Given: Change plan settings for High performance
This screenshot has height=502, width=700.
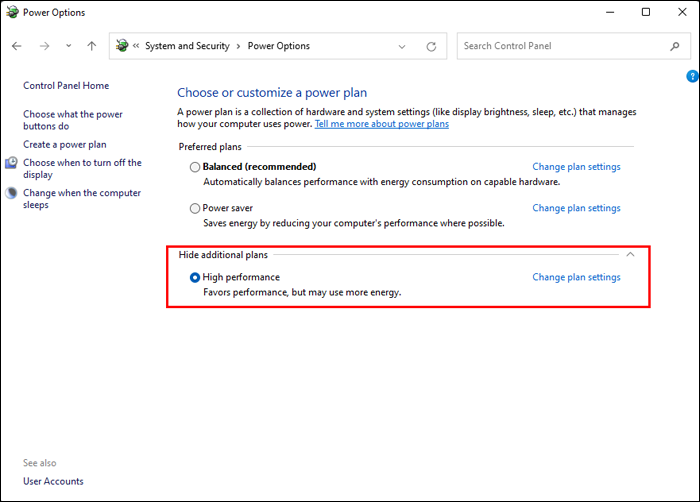Looking at the screenshot, I should coord(576,277).
